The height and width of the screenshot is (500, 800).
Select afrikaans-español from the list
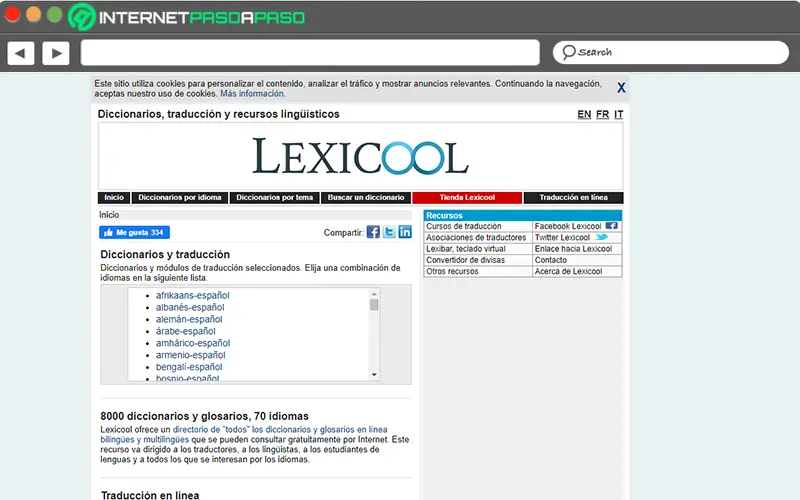coord(192,295)
